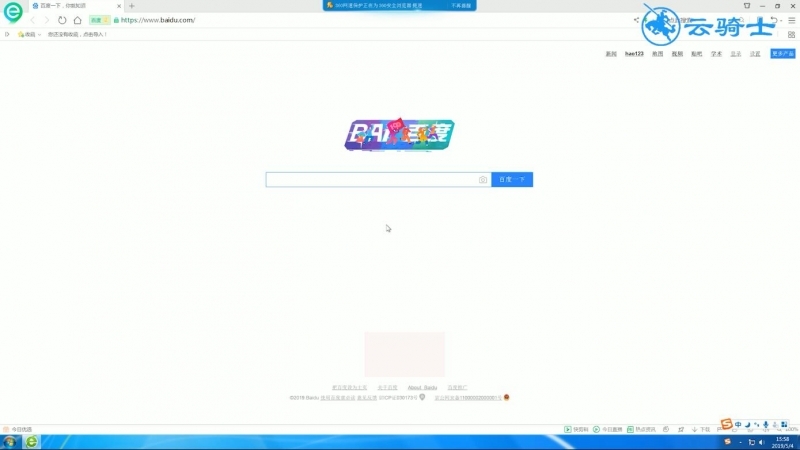The image size is (800, 450).
Task: Open a new tab with plus button
Action: 132,6
